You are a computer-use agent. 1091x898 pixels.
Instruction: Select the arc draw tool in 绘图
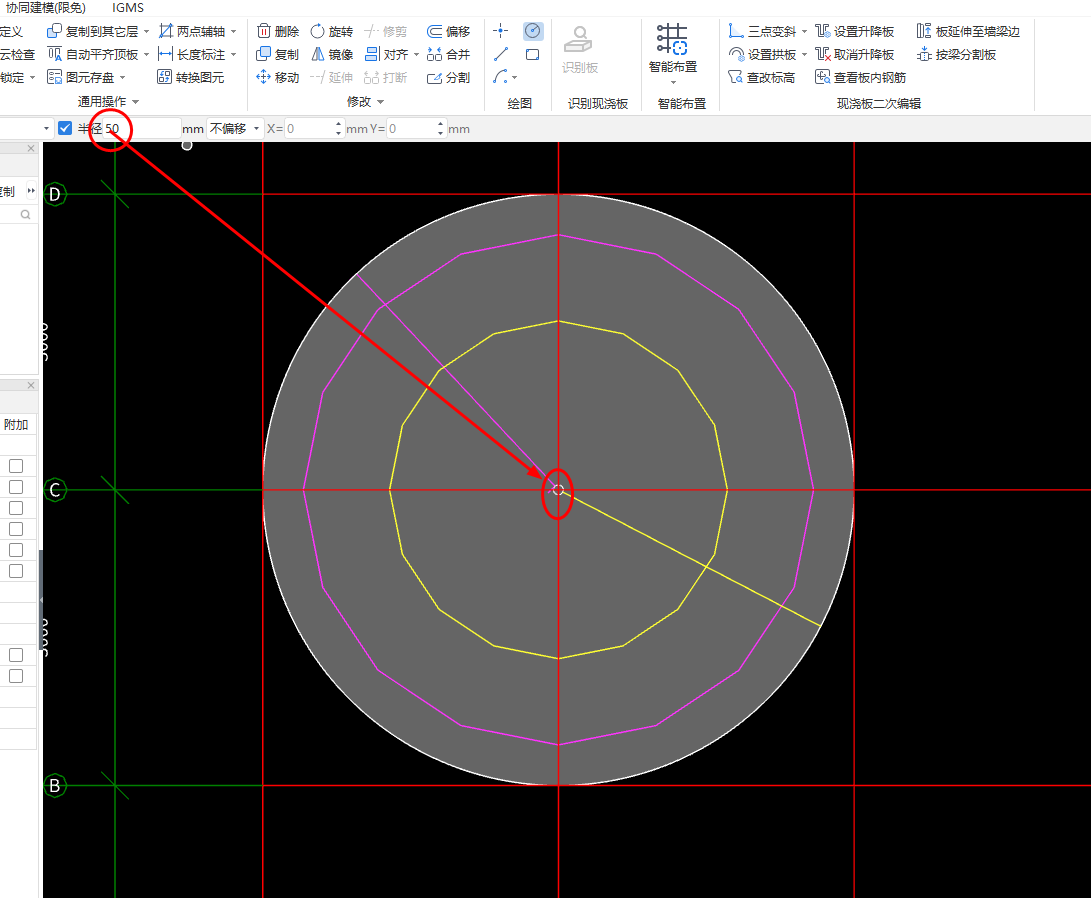click(500, 77)
